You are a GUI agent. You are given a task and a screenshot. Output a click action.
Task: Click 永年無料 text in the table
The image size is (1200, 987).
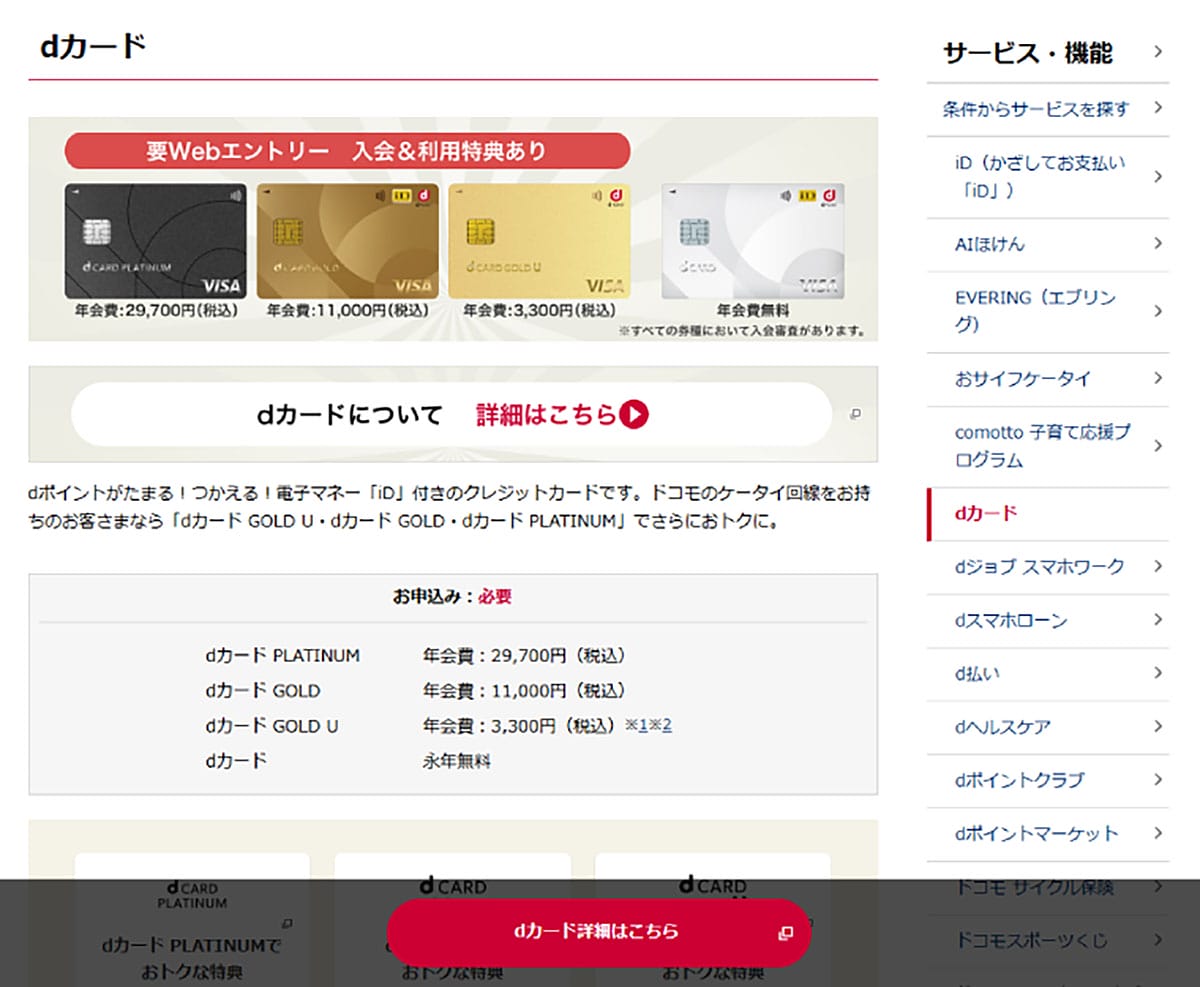[457, 761]
